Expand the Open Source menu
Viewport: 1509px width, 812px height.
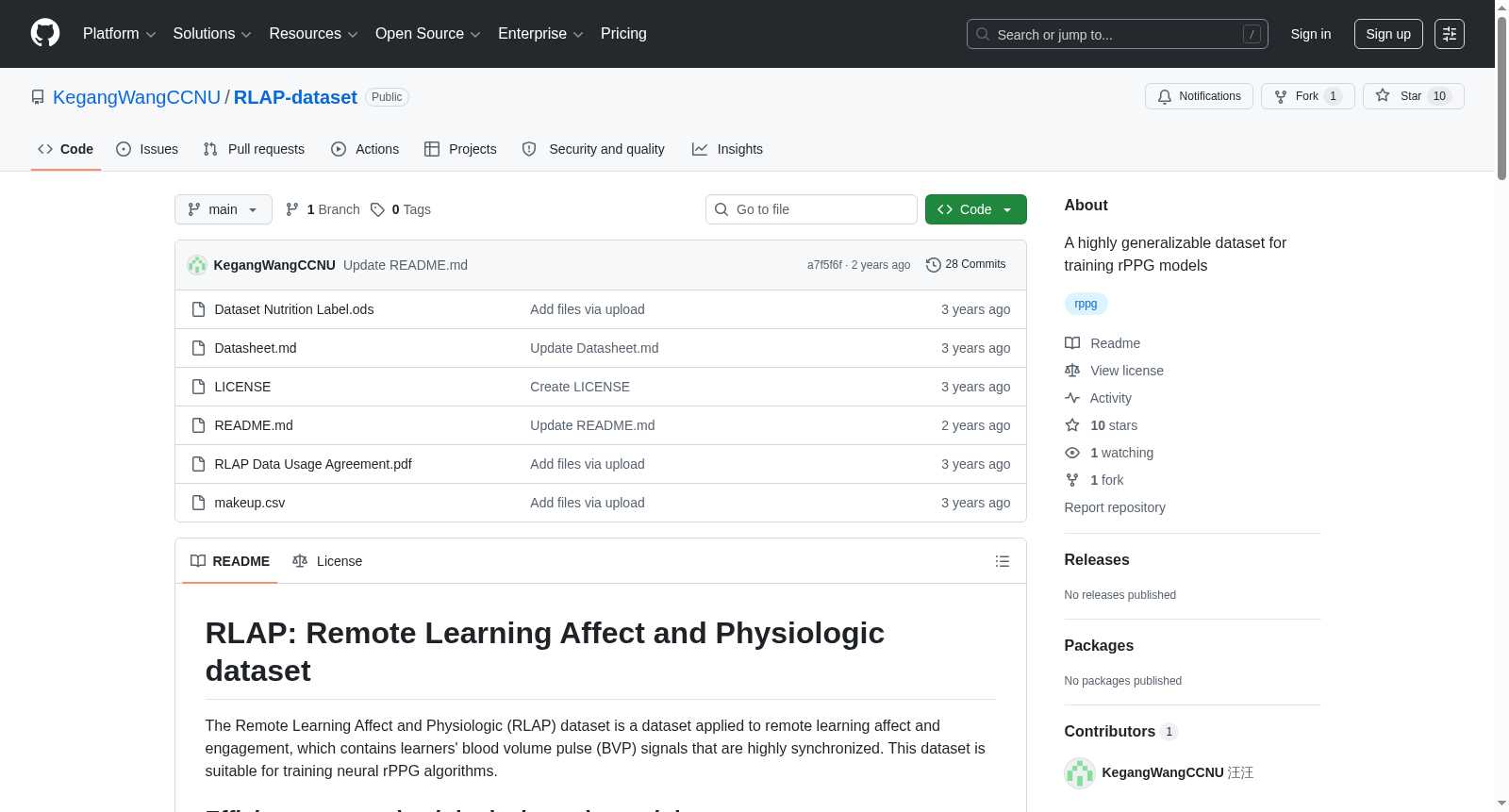coord(428,34)
